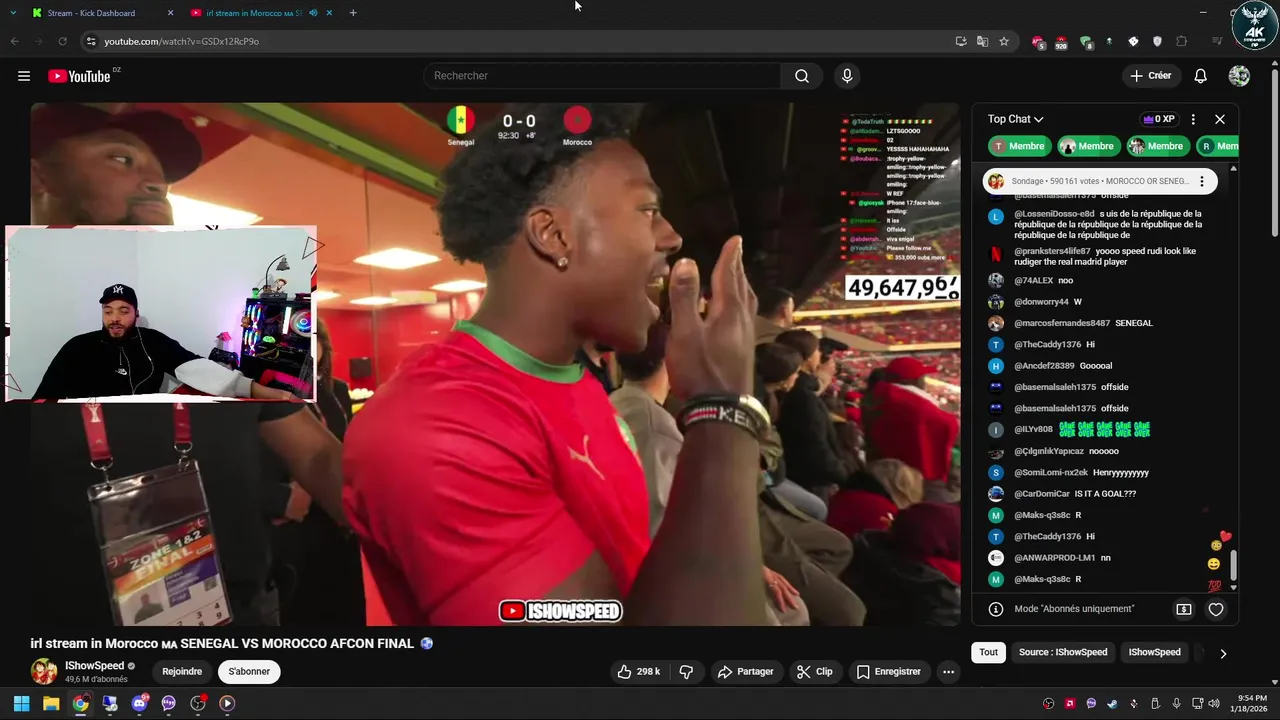
Task: Send a heart reaction in chat
Action: (x=1216, y=609)
